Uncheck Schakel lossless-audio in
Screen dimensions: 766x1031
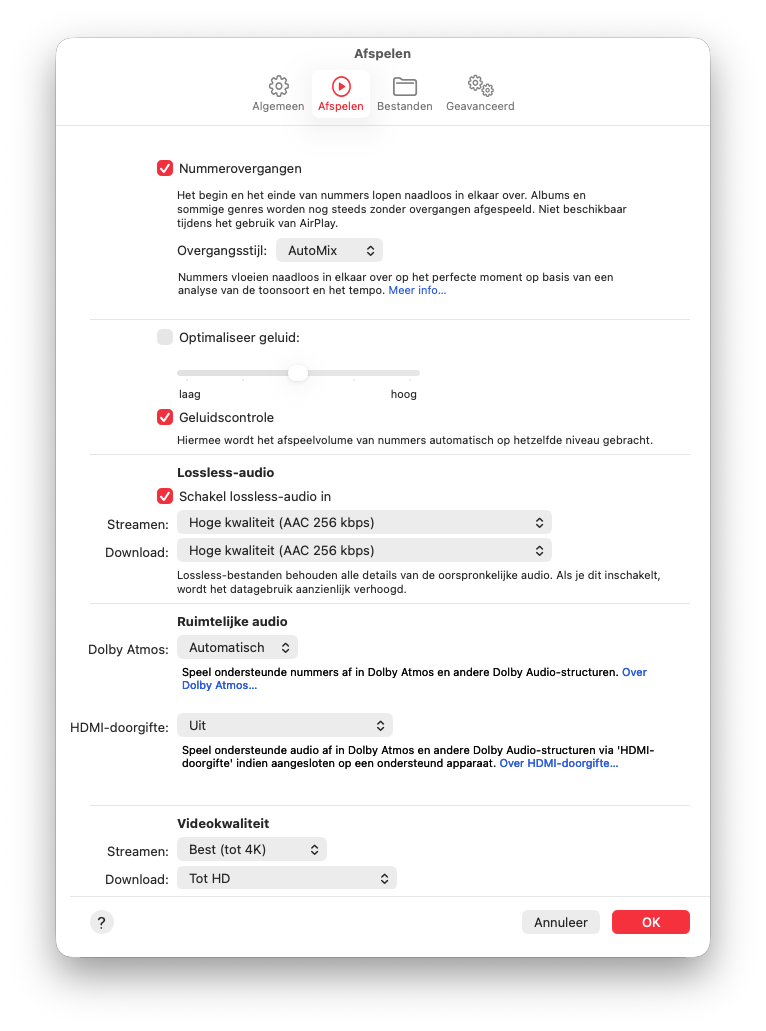165,496
